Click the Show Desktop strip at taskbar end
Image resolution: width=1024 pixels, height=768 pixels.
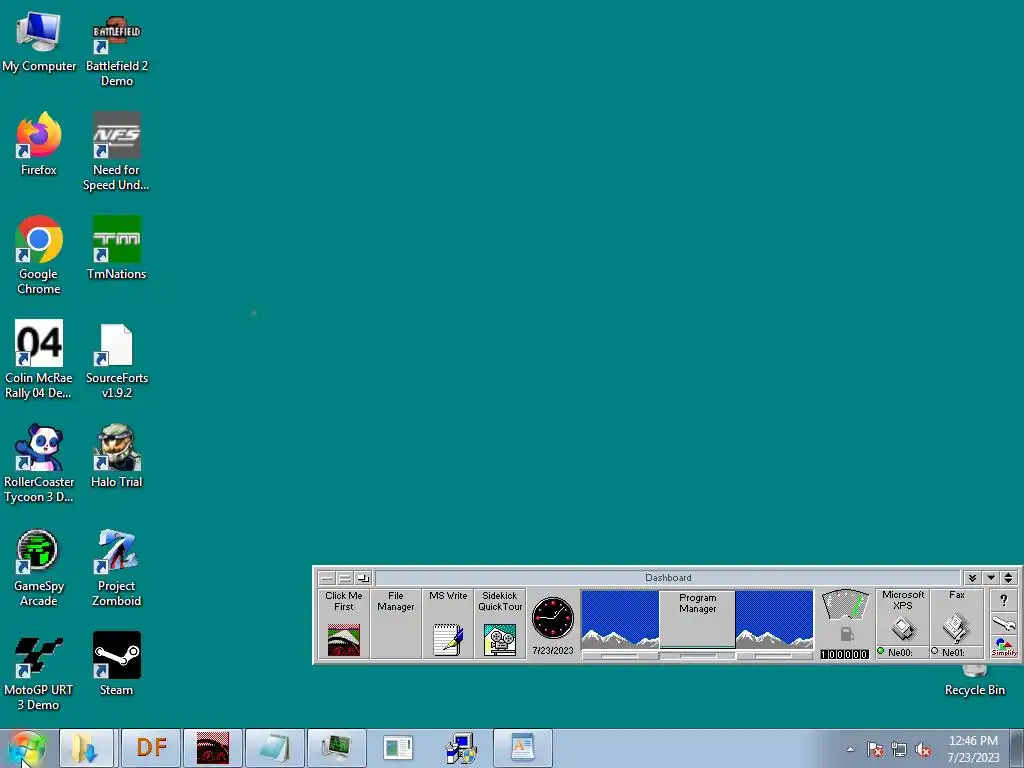(1017, 748)
